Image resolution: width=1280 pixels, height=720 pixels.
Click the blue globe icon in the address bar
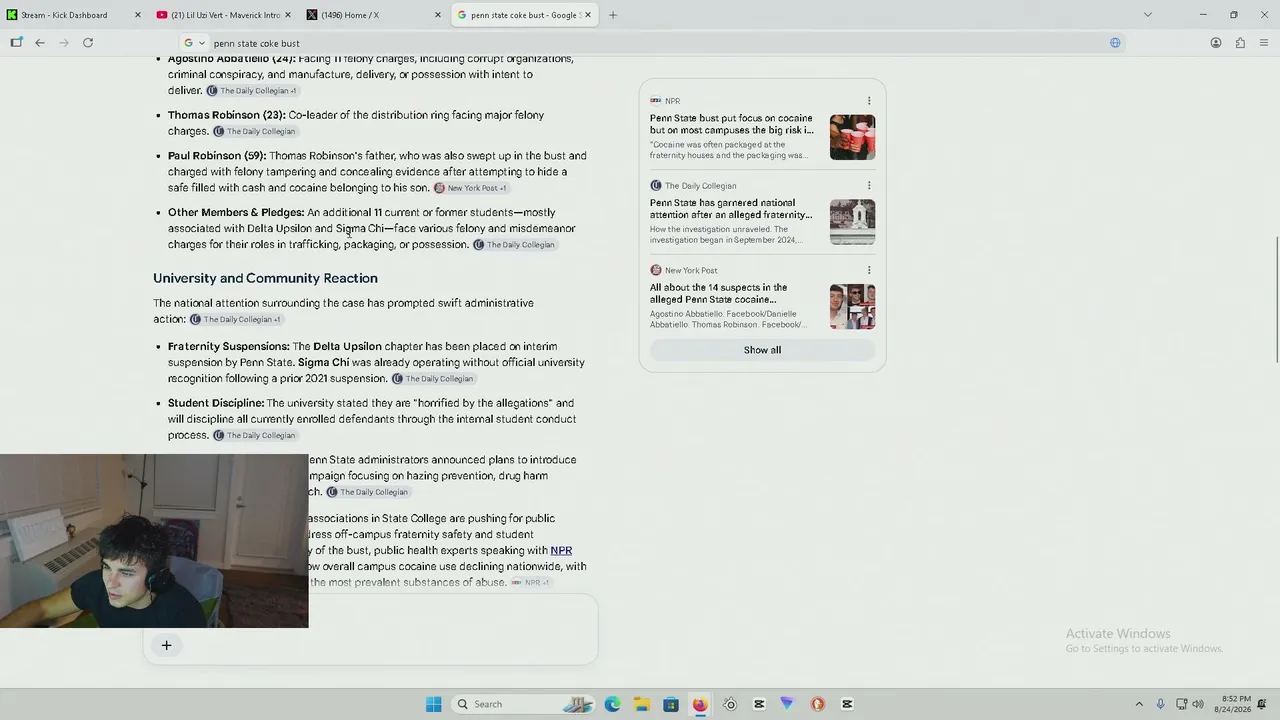1115,43
